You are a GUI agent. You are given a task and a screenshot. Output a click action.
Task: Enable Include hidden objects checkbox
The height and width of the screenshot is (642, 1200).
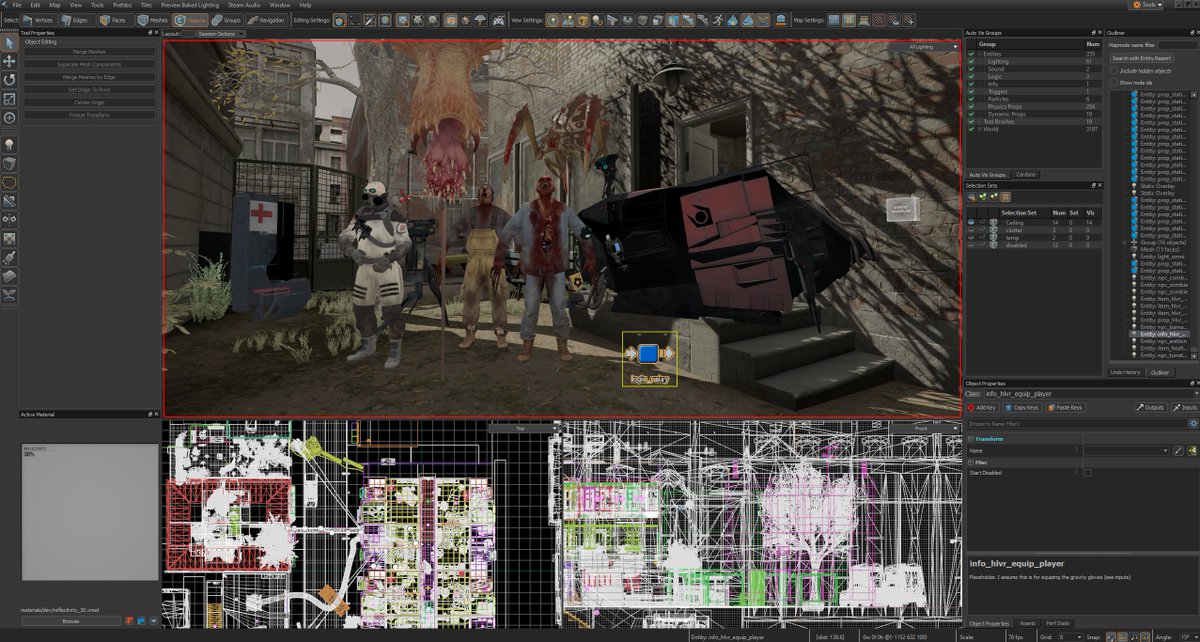1114,70
